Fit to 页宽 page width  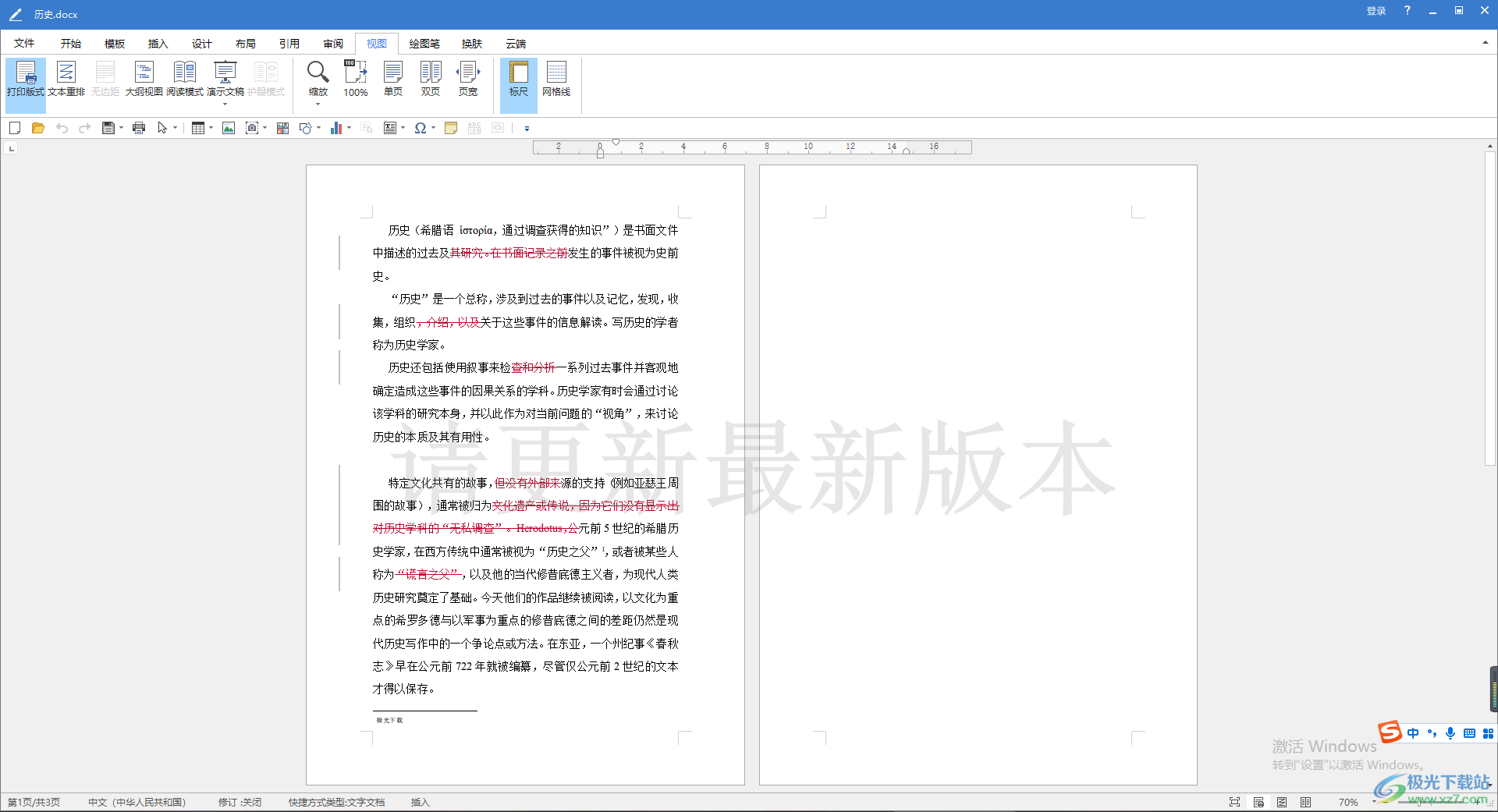(468, 79)
